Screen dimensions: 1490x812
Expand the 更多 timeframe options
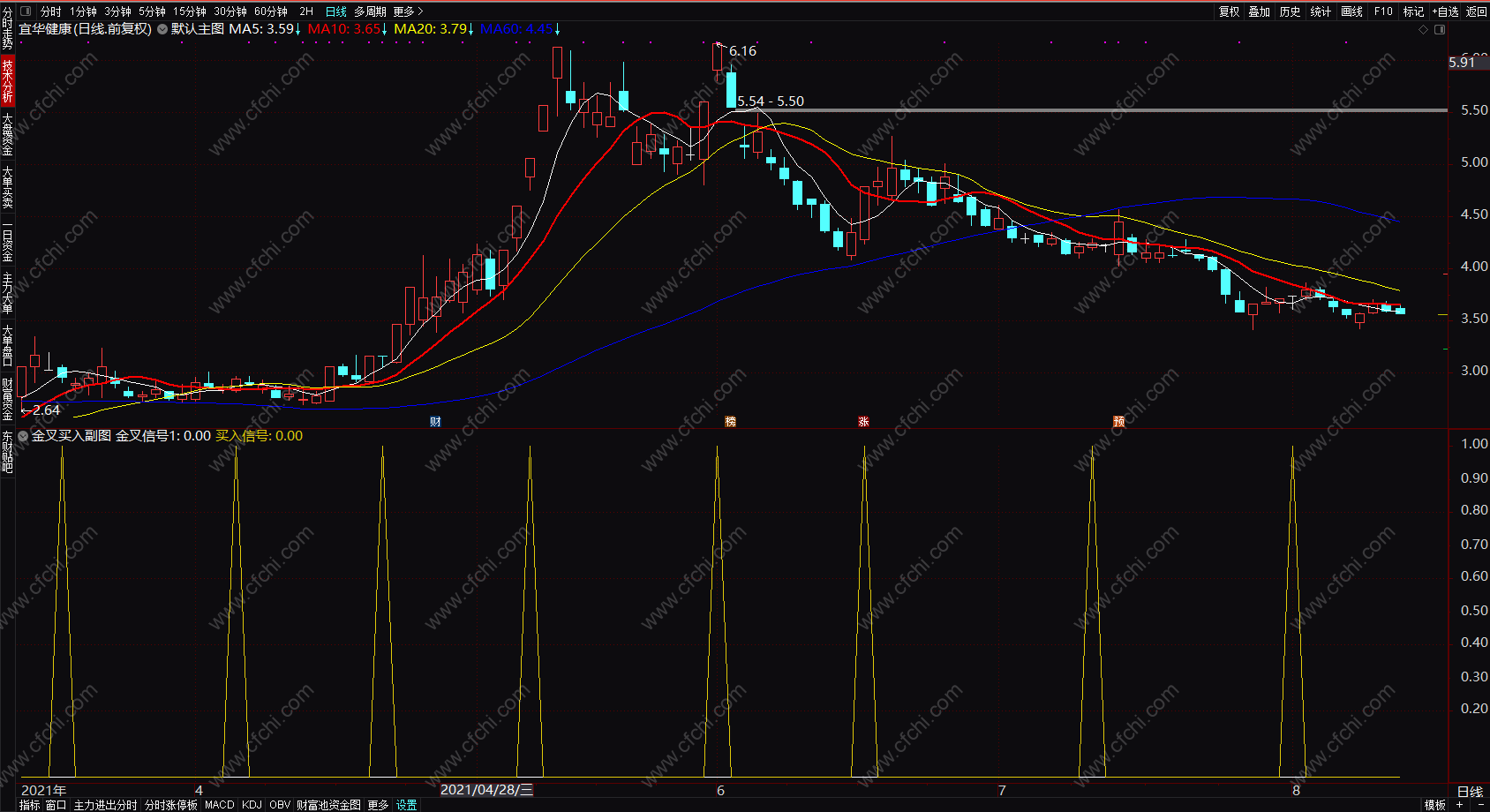[x=408, y=11]
